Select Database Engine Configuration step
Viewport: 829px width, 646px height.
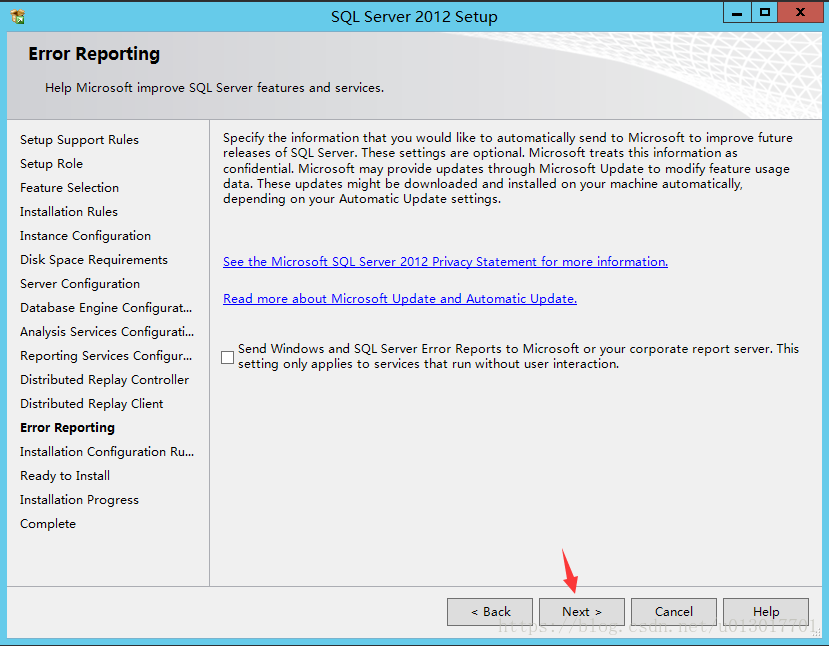click(106, 308)
